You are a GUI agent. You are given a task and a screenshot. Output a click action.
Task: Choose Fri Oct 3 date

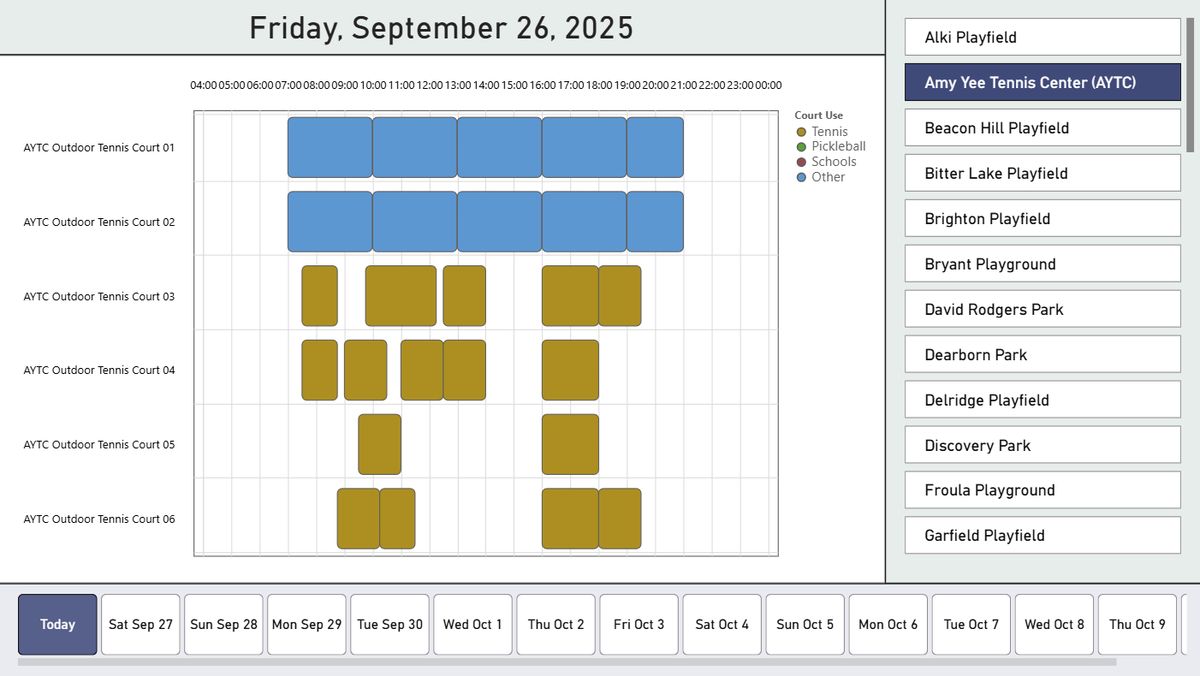(639, 625)
